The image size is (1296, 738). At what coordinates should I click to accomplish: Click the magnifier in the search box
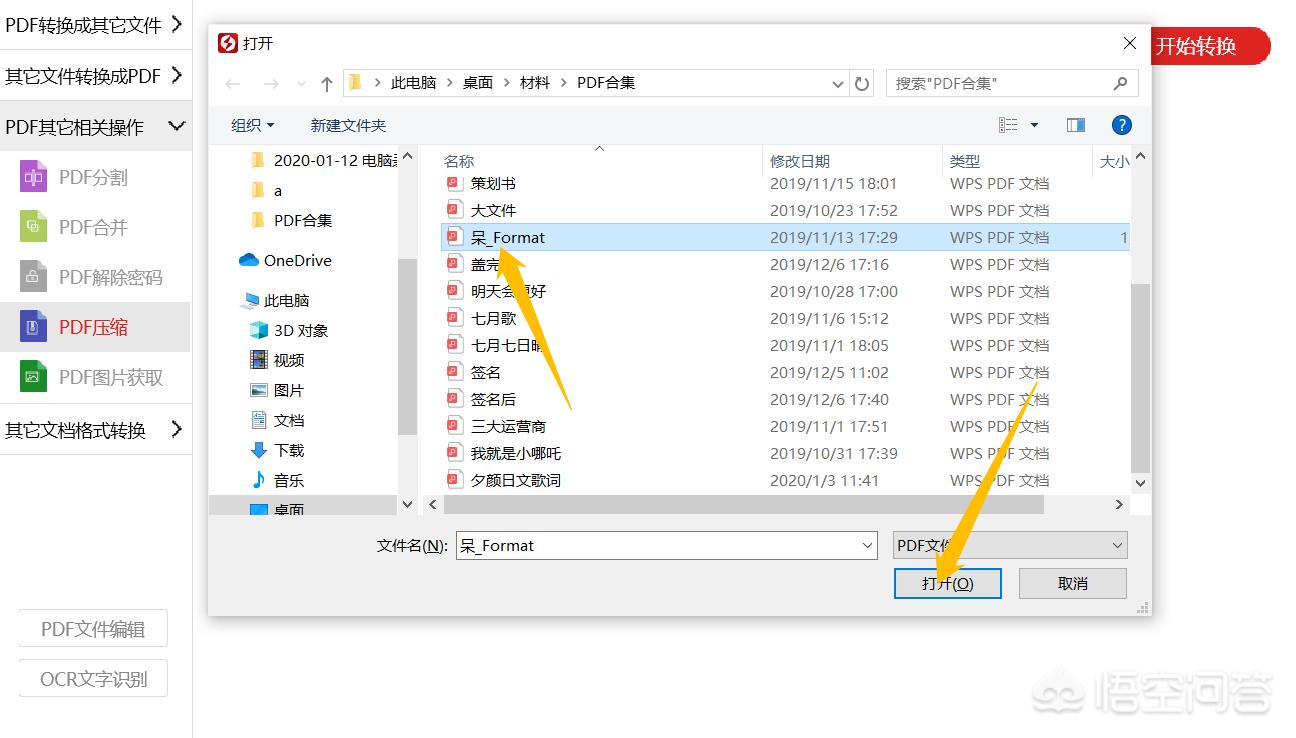pos(1121,83)
